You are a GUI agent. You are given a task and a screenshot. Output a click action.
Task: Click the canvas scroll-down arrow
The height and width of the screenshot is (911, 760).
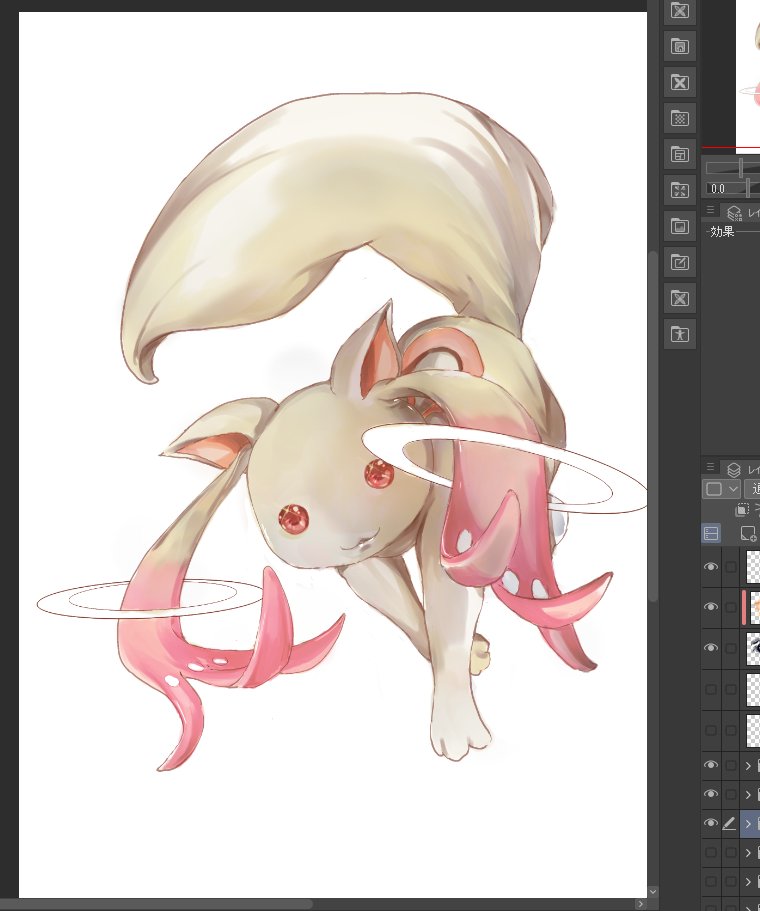pyautogui.click(x=653, y=892)
